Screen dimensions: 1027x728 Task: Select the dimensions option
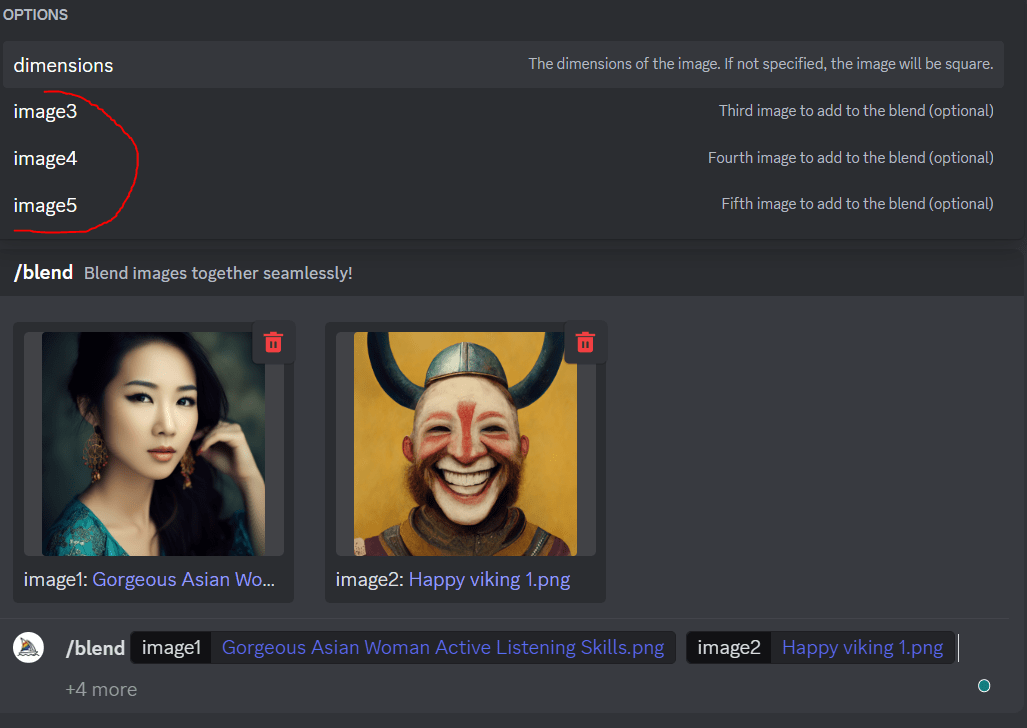(x=503, y=65)
